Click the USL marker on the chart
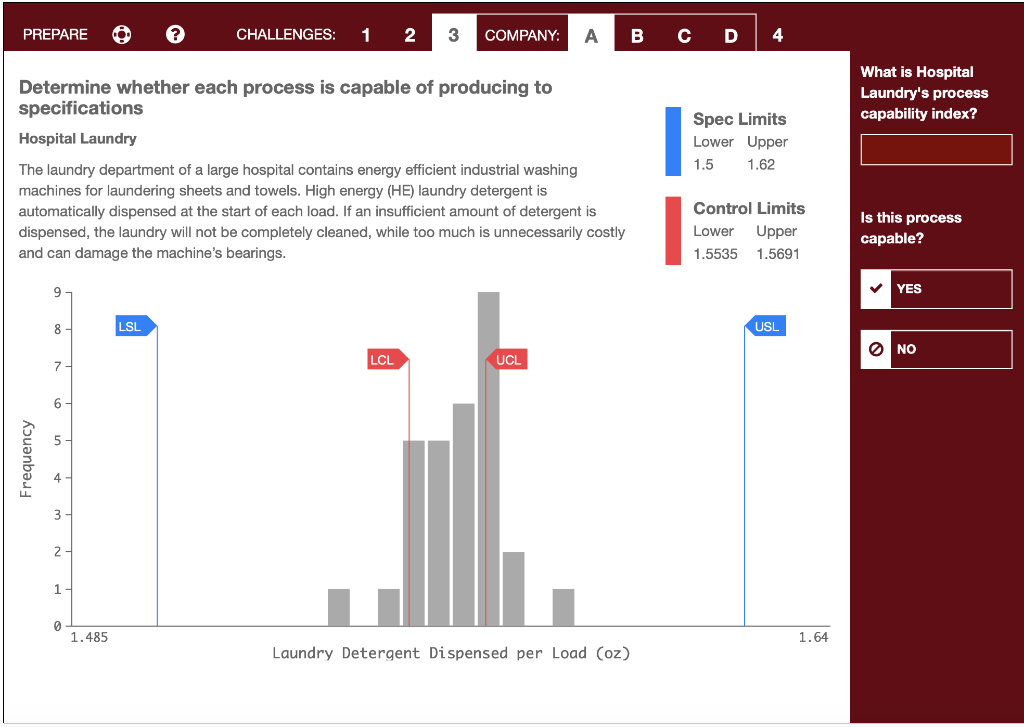 (765, 326)
